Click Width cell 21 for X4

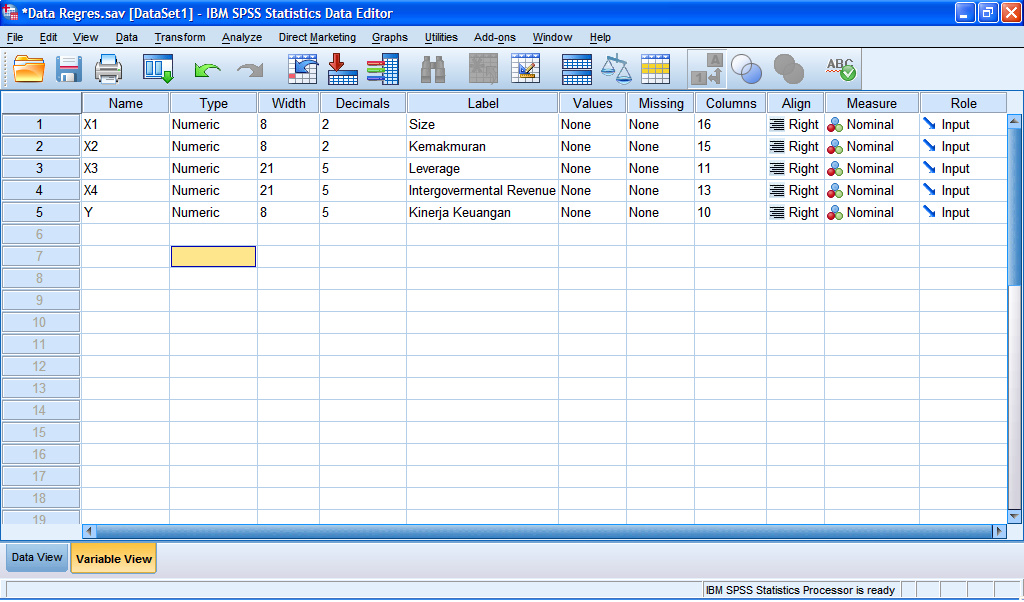(288, 190)
